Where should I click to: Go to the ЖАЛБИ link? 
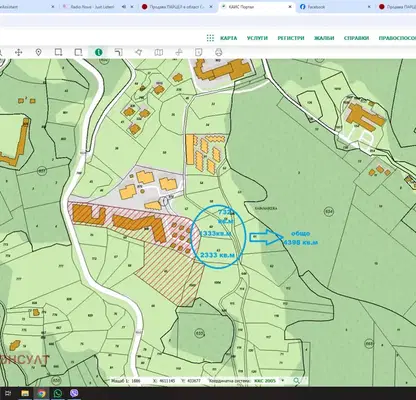tap(324, 38)
